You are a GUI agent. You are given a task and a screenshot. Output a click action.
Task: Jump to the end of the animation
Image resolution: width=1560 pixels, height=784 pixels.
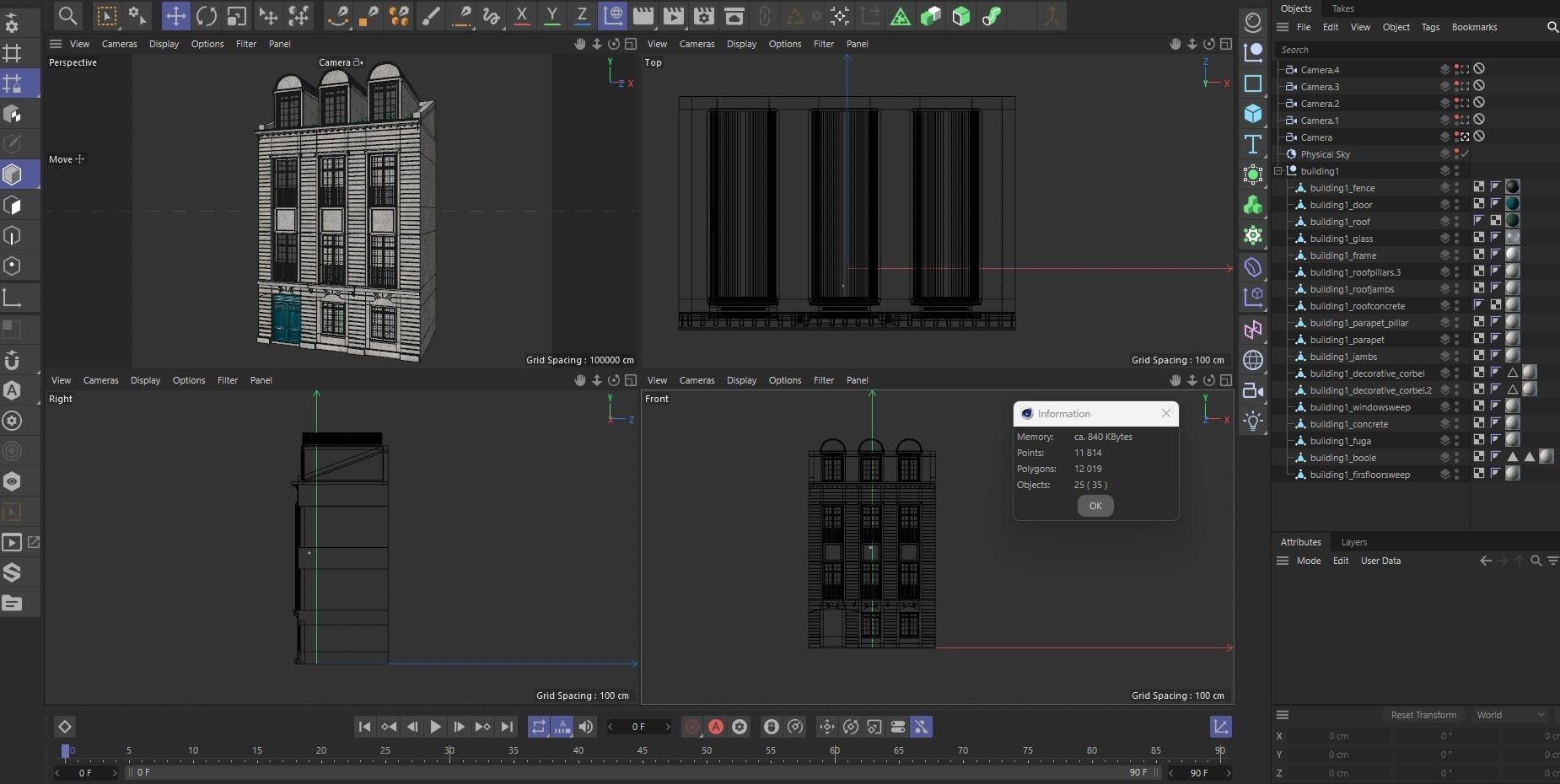pos(507,727)
